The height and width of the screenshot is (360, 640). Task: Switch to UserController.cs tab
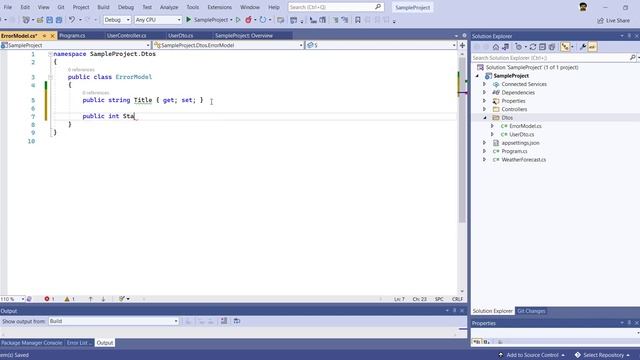pyautogui.click(x=127, y=36)
